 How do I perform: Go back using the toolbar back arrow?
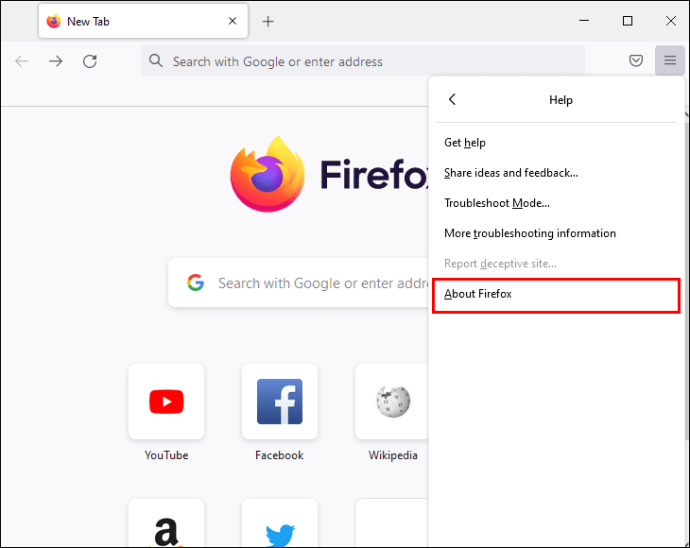coord(22,61)
